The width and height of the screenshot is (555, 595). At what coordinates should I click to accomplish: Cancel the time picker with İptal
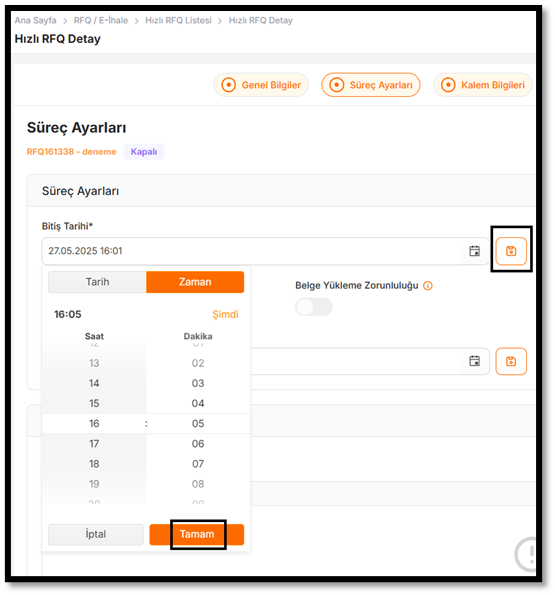click(96, 534)
